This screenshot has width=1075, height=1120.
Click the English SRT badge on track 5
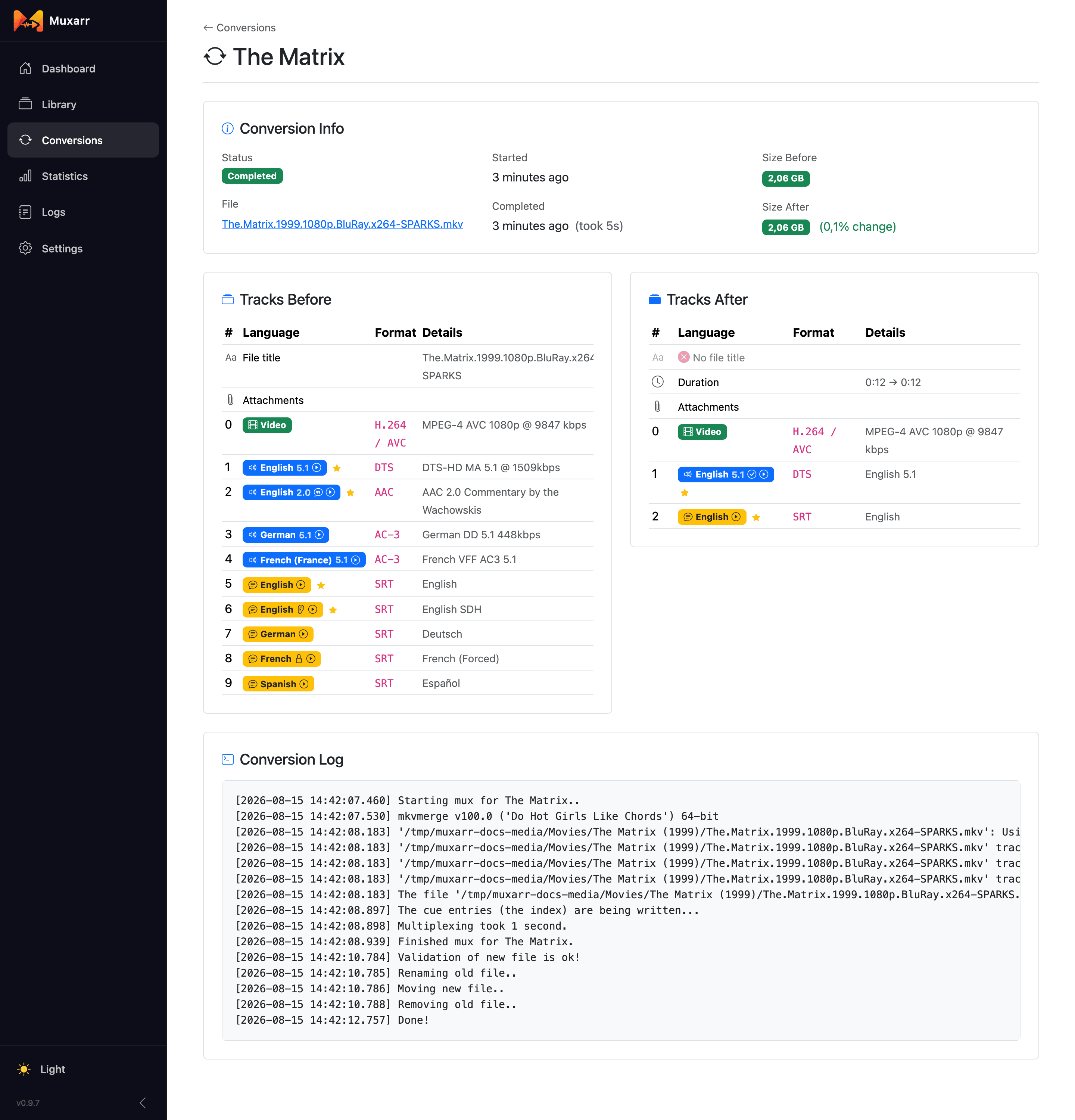pos(277,585)
